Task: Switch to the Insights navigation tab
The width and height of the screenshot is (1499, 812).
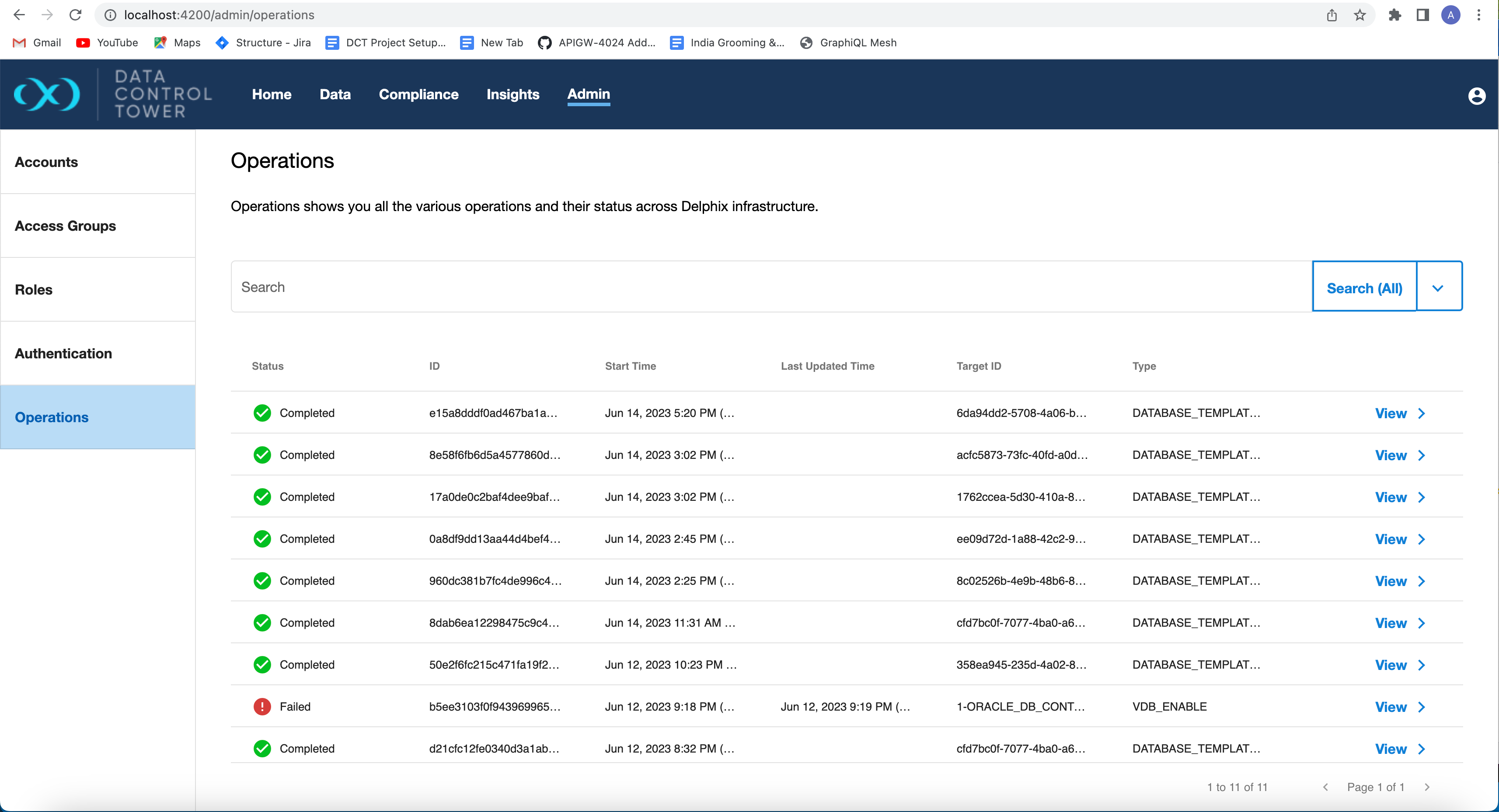Action: click(x=512, y=94)
